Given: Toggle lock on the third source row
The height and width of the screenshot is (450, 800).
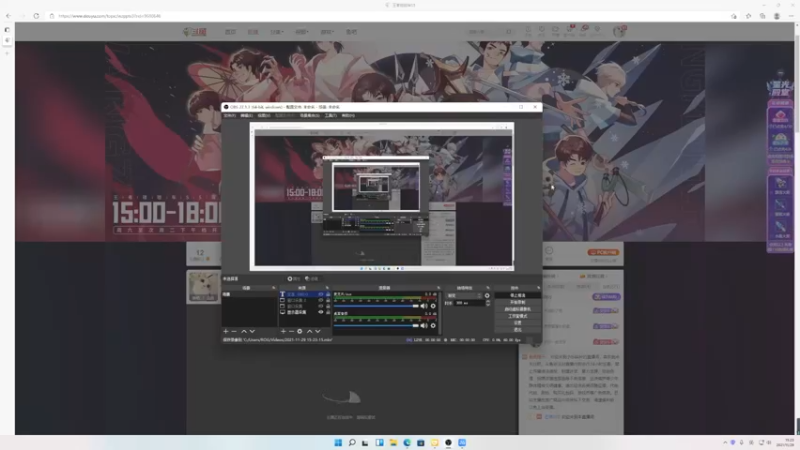Looking at the screenshot, I should (x=328, y=306).
